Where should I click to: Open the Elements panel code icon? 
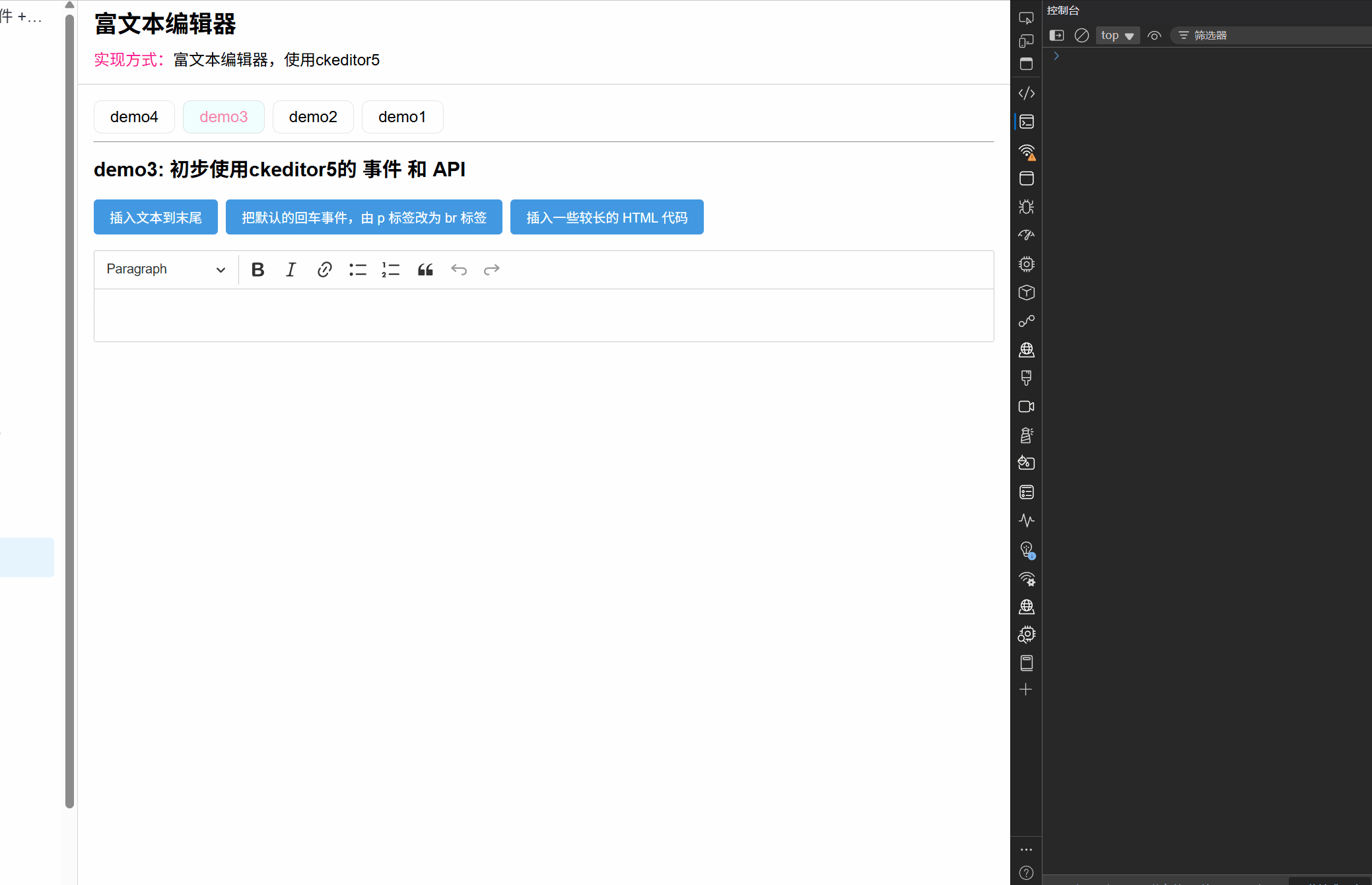point(1026,93)
